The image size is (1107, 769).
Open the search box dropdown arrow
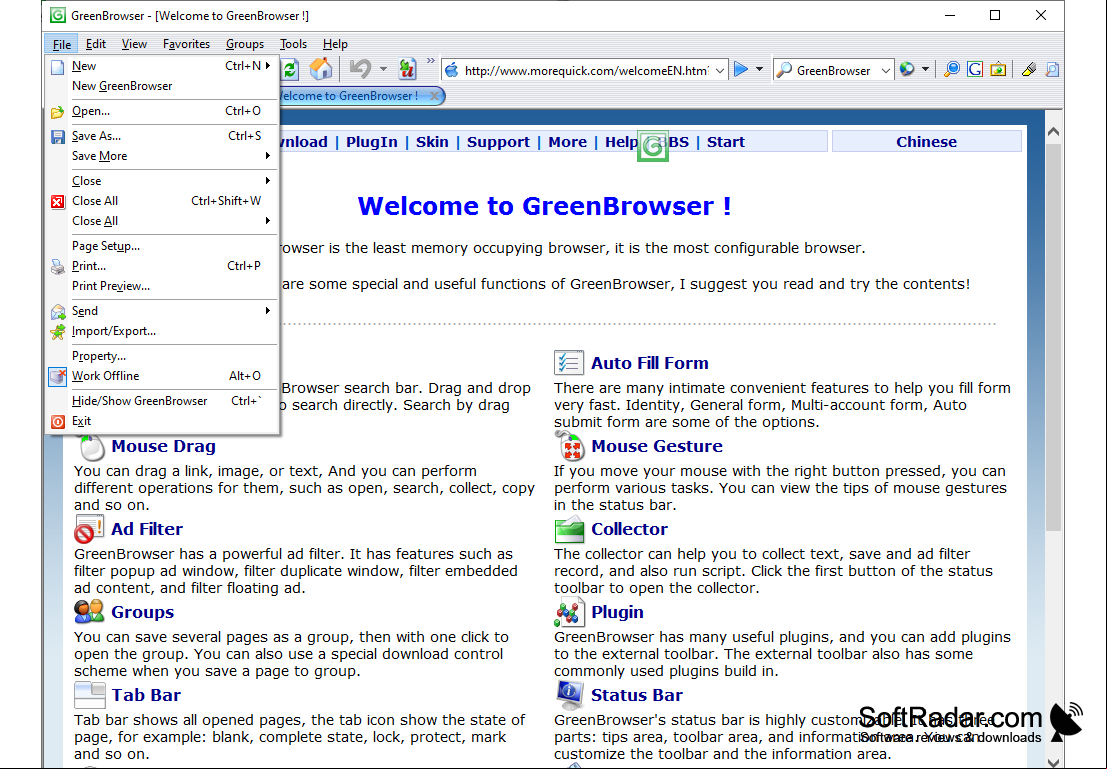885,70
